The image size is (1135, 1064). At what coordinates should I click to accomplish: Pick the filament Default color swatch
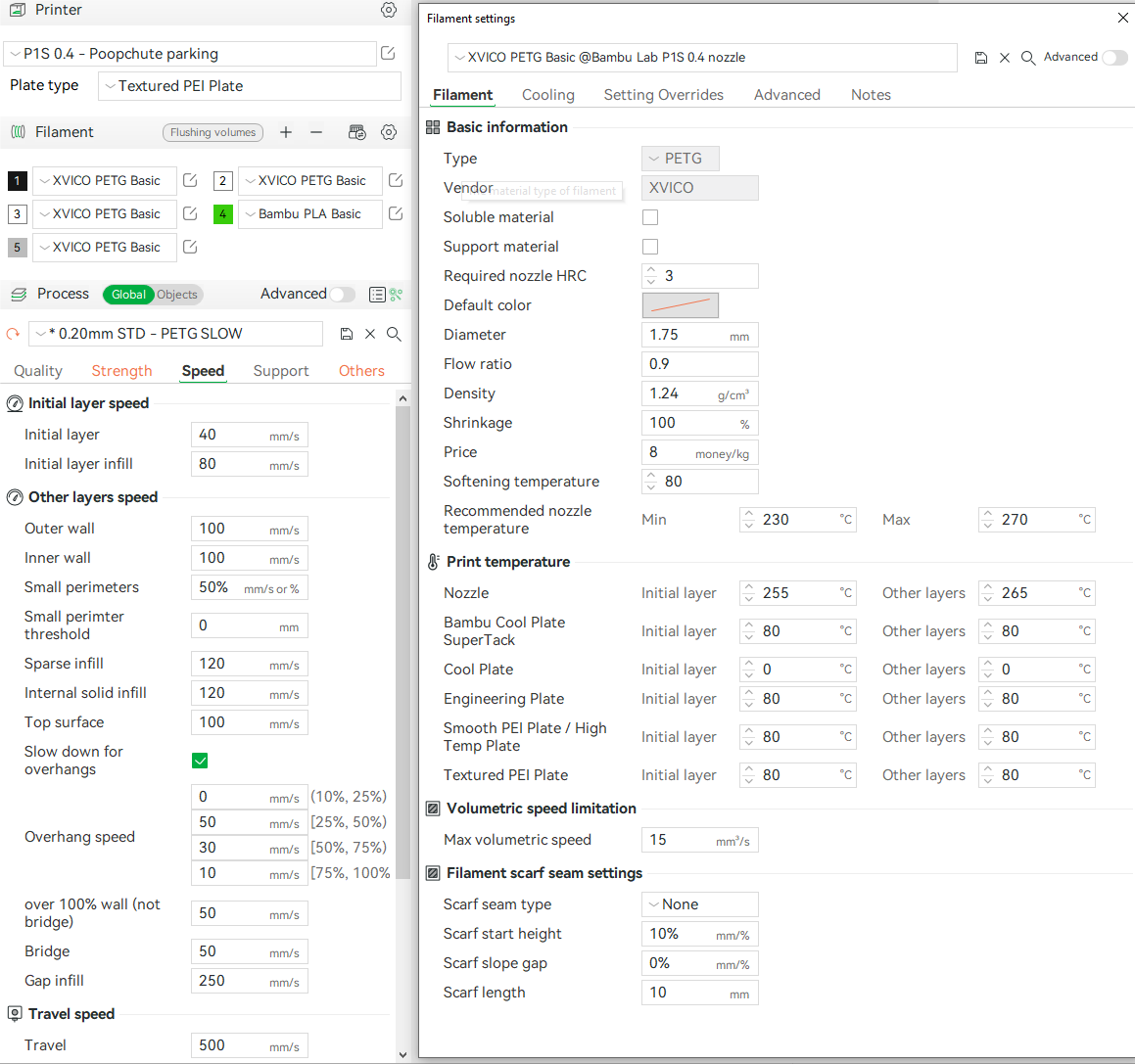680,305
